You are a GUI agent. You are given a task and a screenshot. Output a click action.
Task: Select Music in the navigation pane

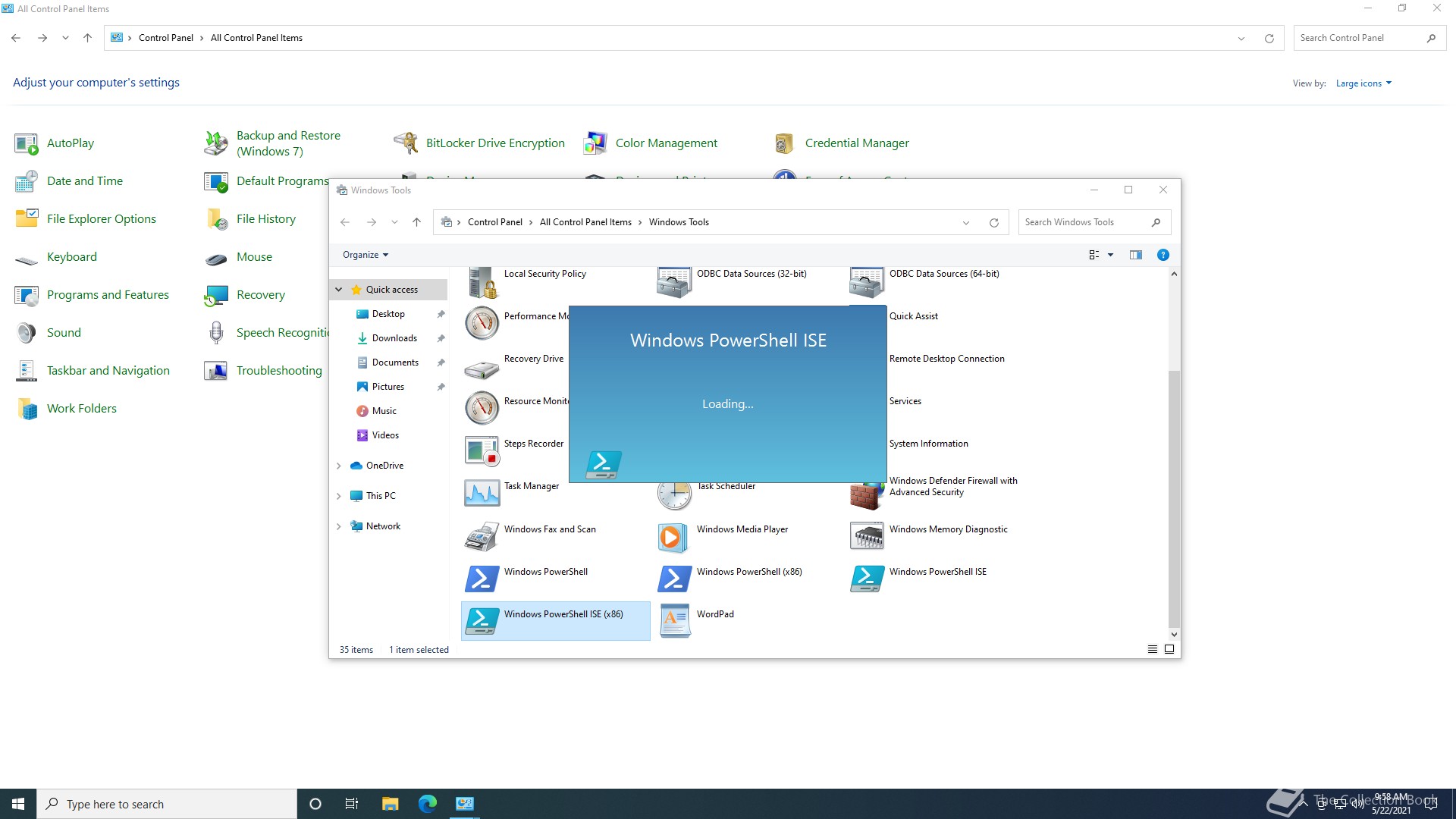384,411
